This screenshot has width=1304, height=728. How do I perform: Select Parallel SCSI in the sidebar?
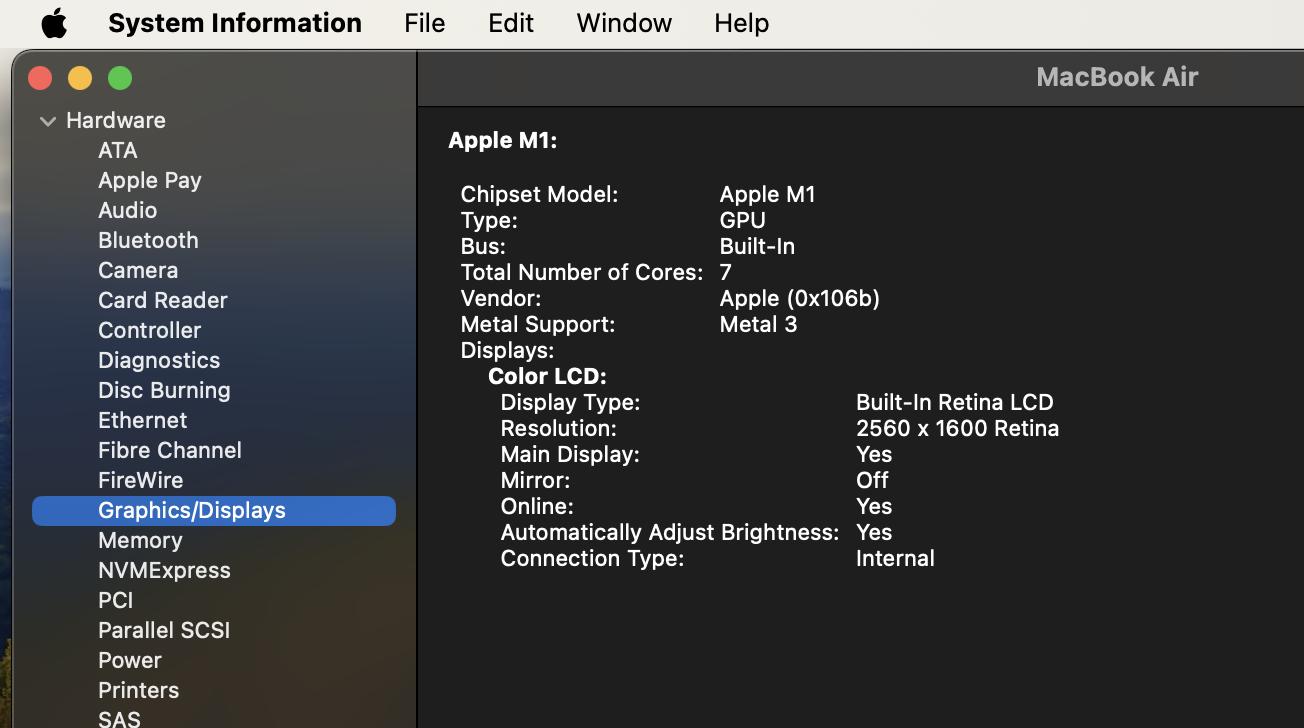[164, 630]
